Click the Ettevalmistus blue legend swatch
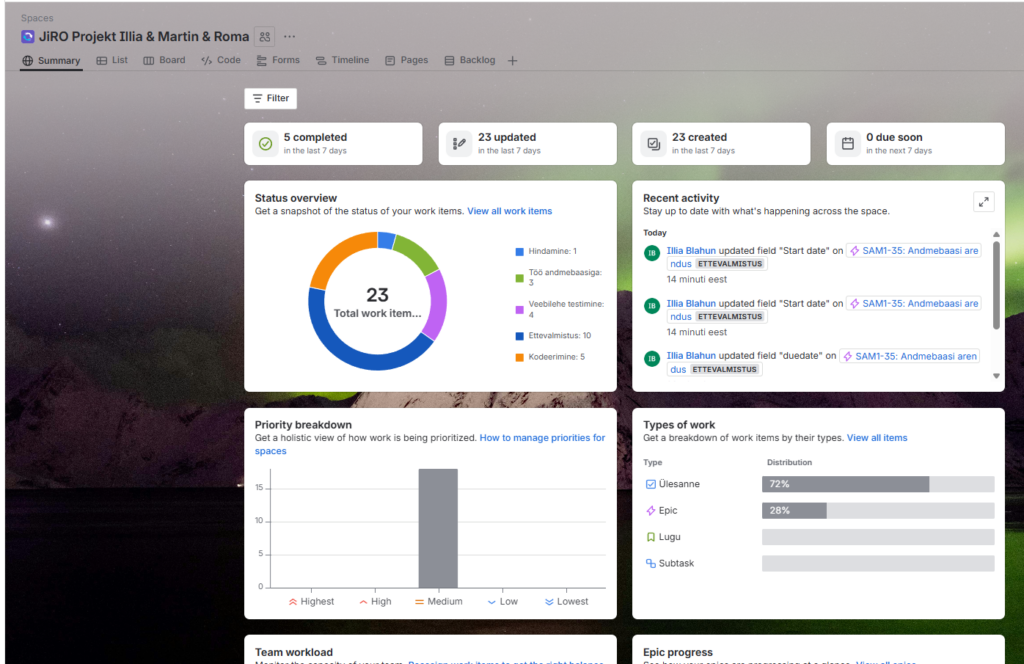This screenshot has width=1024, height=664. click(x=520, y=336)
